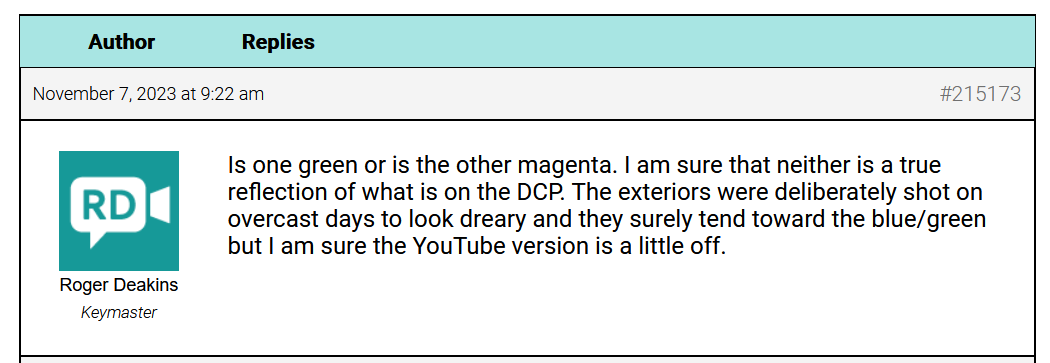Click the Author column header
The image size is (1050, 363).
click(121, 42)
